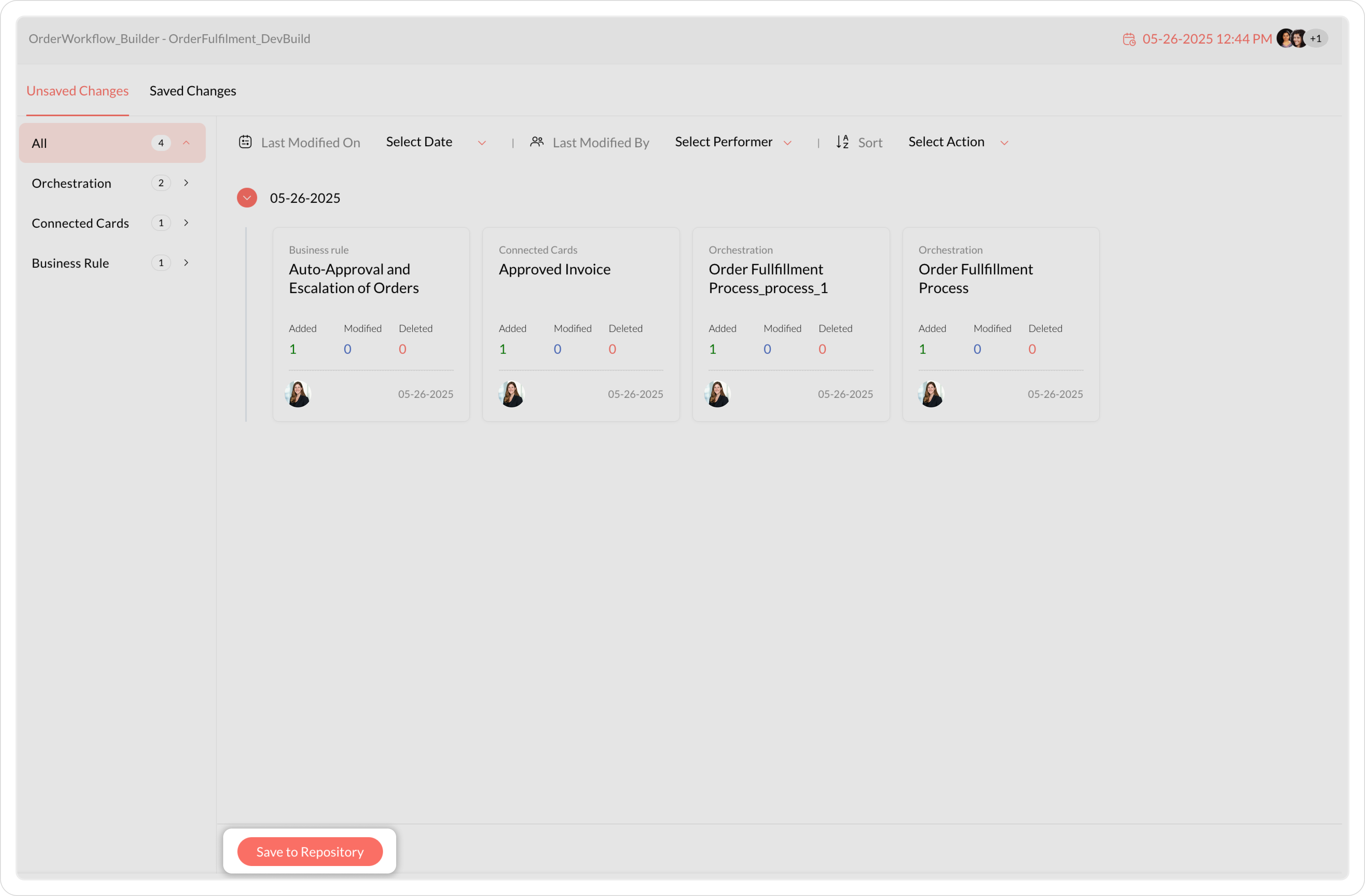Screen dimensions: 1365x896
Task: Expand the Business Rule category
Action: (x=186, y=263)
